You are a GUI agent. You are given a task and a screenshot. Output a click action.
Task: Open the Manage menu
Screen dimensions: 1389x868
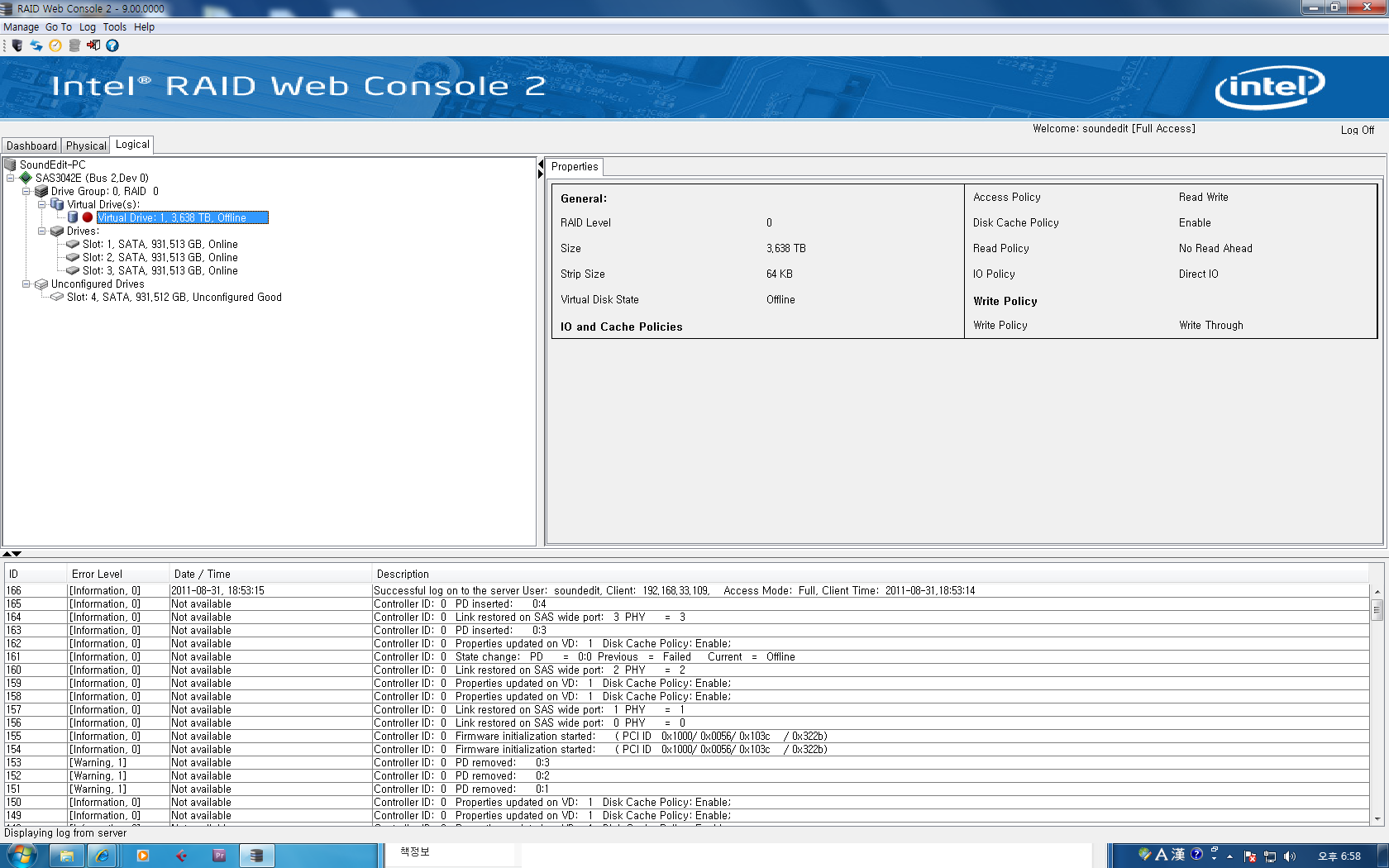[x=21, y=27]
